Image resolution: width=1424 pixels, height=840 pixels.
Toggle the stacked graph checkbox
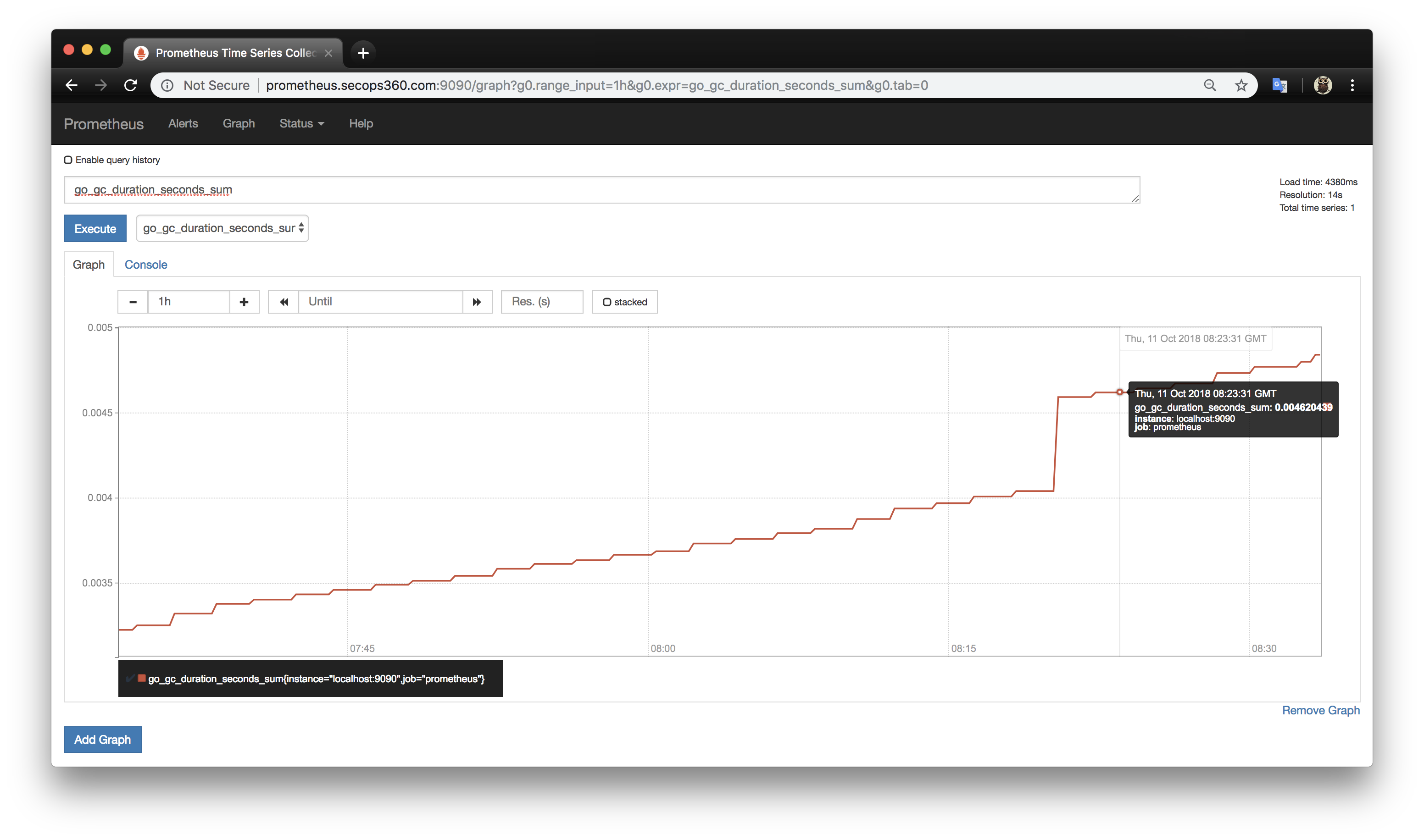(x=607, y=302)
